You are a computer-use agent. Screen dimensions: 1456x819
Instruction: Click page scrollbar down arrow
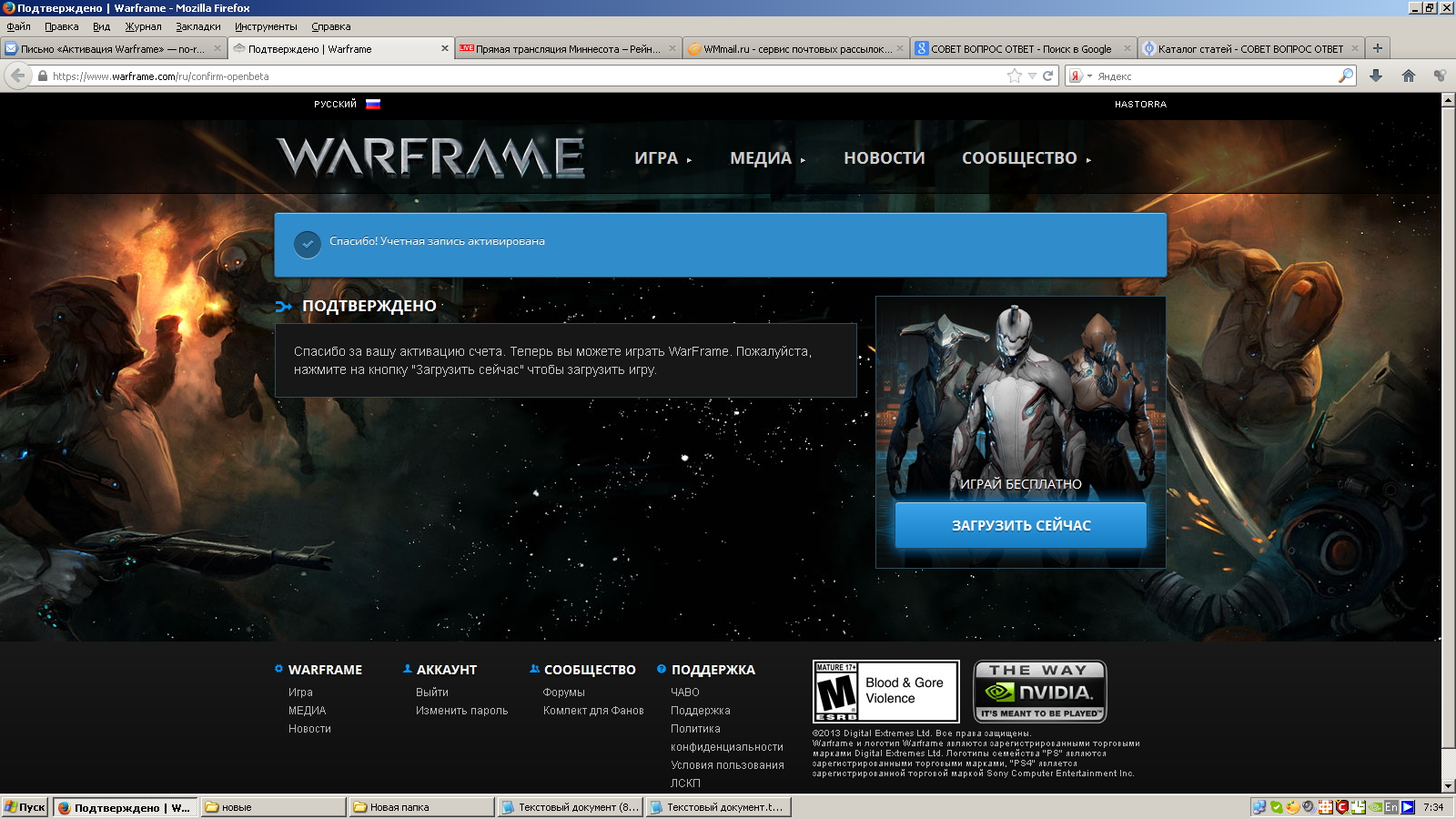point(1449,786)
